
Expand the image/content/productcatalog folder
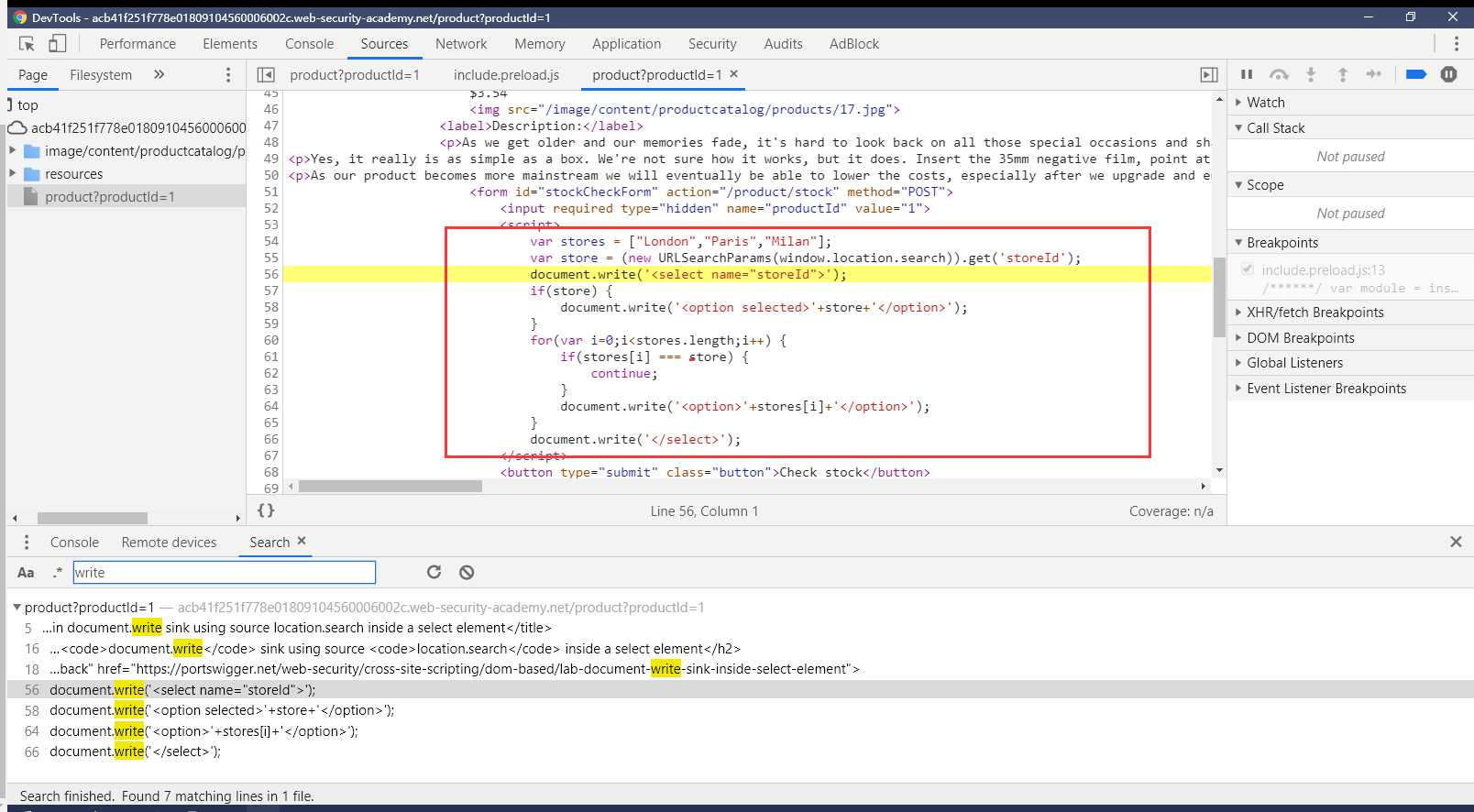pyautogui.click(x=13, y=150)
